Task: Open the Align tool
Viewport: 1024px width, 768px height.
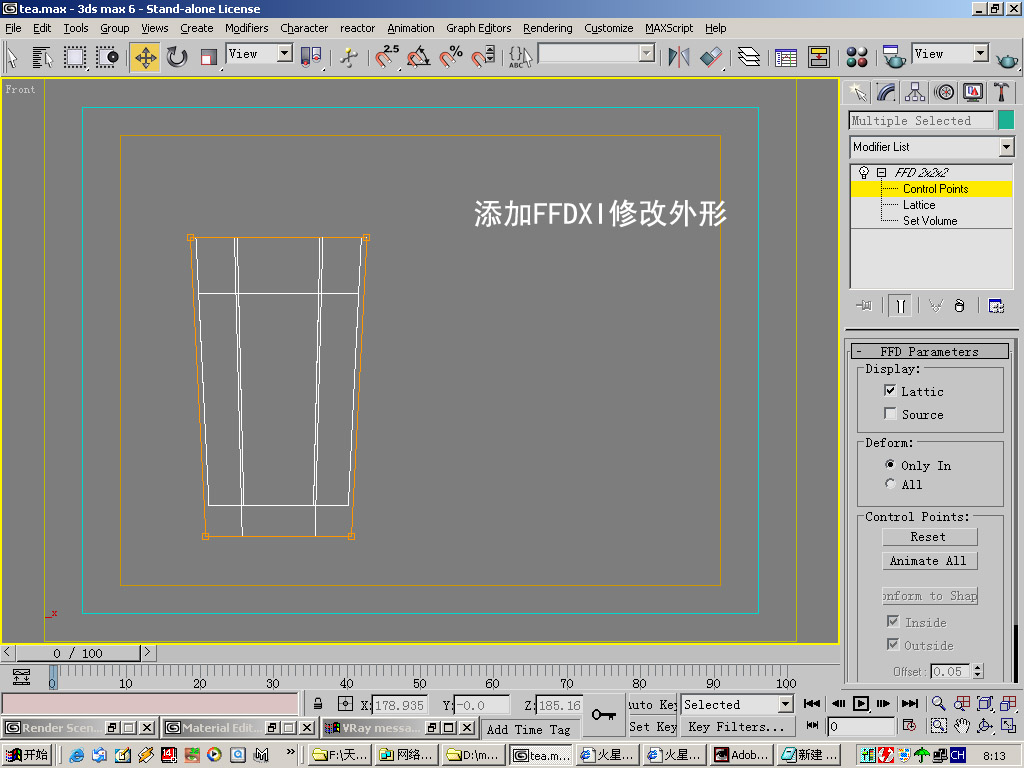Action: point(711,57)
